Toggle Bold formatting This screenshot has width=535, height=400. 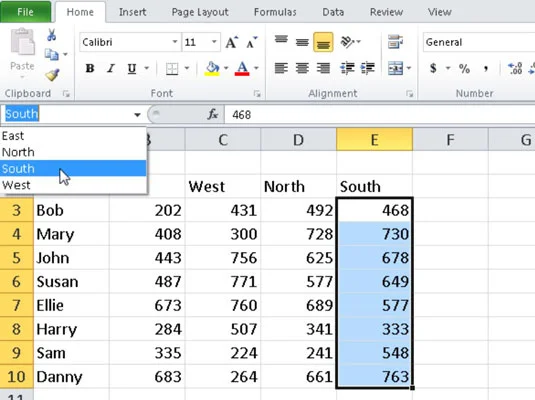[x=90, y=69]
